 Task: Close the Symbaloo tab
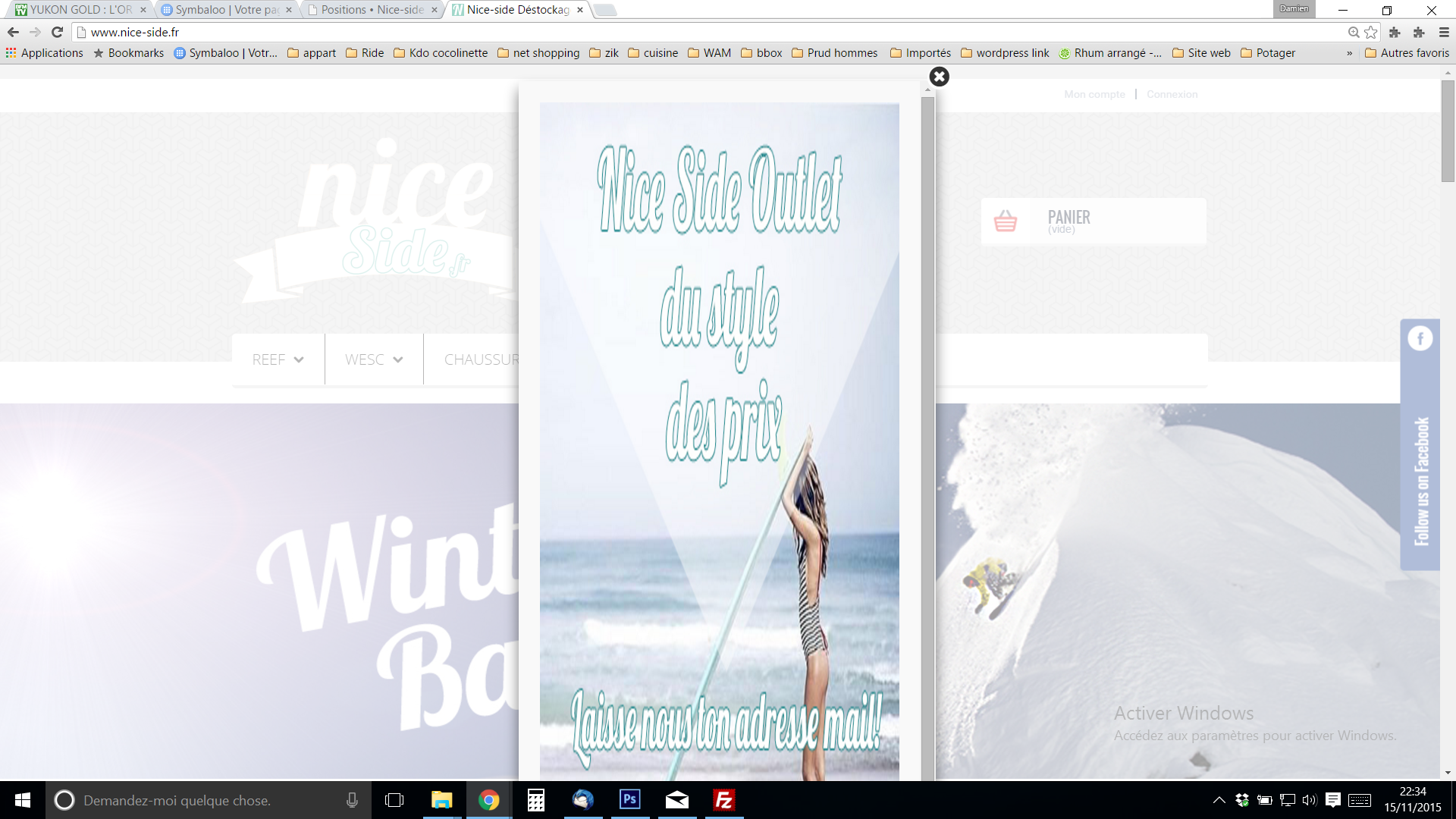point(289,10)
